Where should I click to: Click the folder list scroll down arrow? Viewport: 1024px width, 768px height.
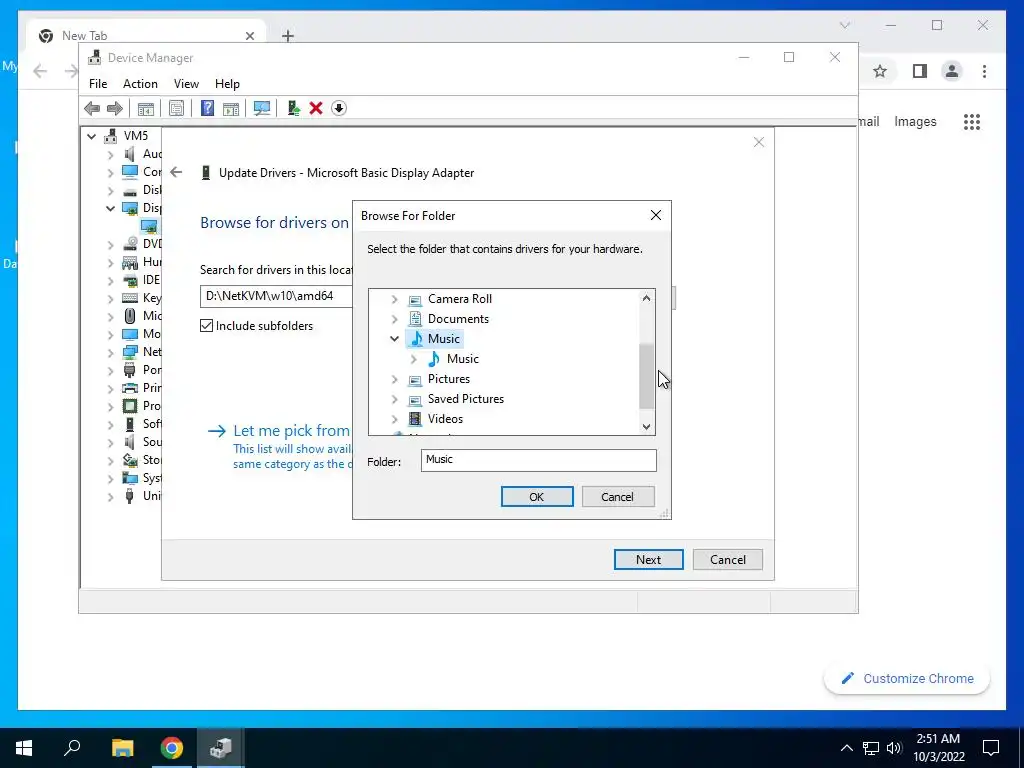[646, 426]
